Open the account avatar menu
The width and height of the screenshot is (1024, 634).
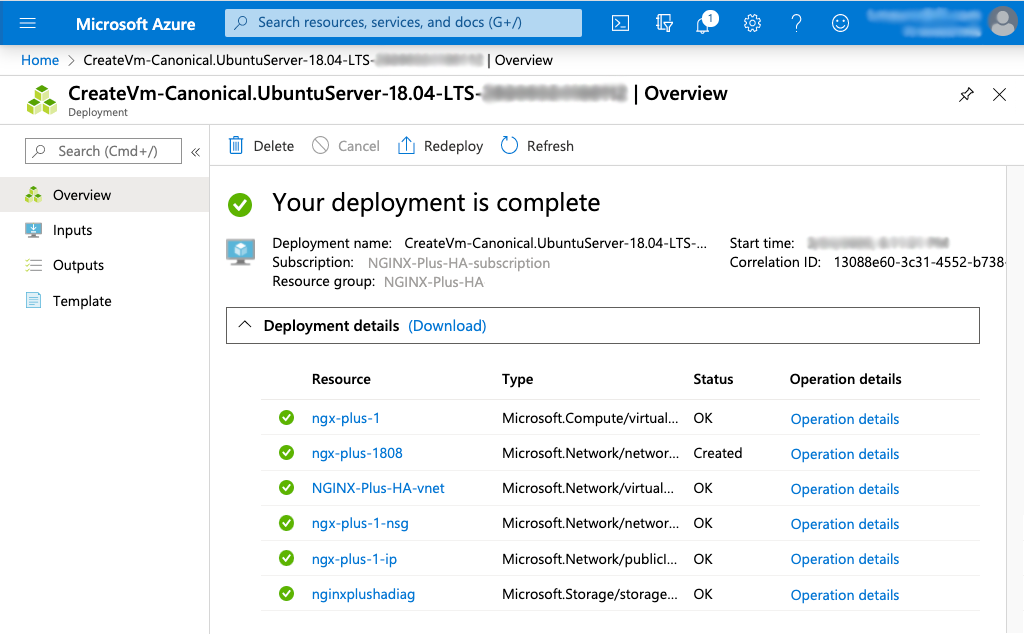(1002, 22)
